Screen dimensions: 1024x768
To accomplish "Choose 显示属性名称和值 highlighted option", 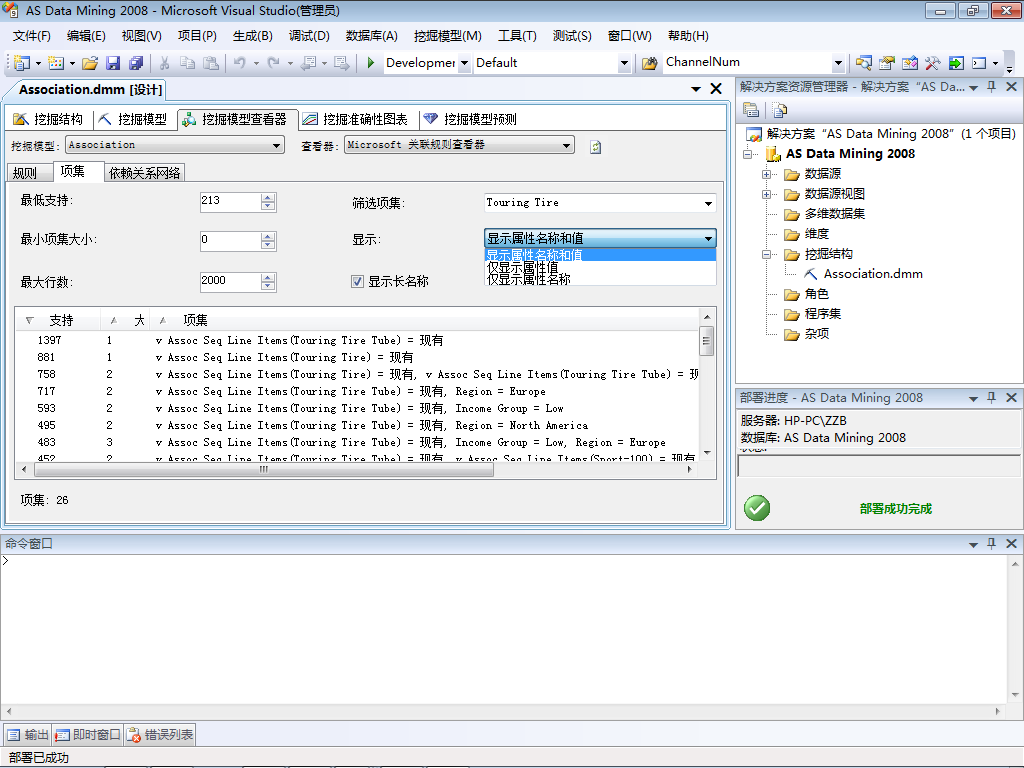I will point(600,255).
